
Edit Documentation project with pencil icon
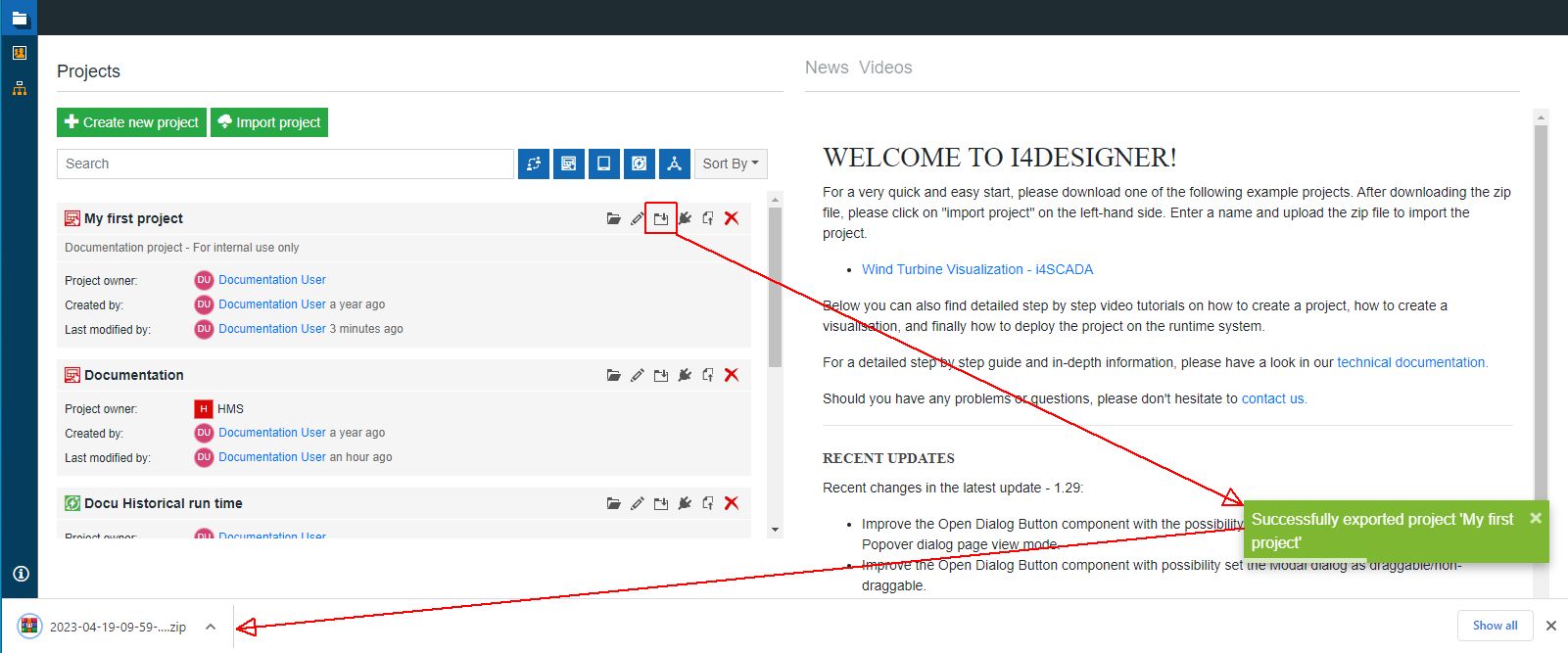pos(638,375)
